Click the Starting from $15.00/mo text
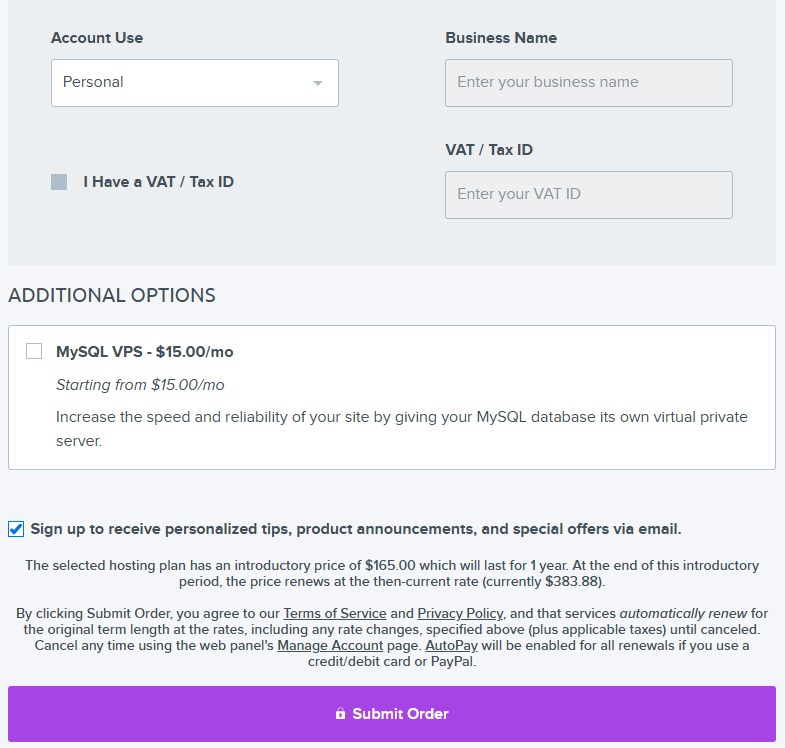Image resolution: width=785 pixels, height=748 pixels. click(x=140, y=385)
